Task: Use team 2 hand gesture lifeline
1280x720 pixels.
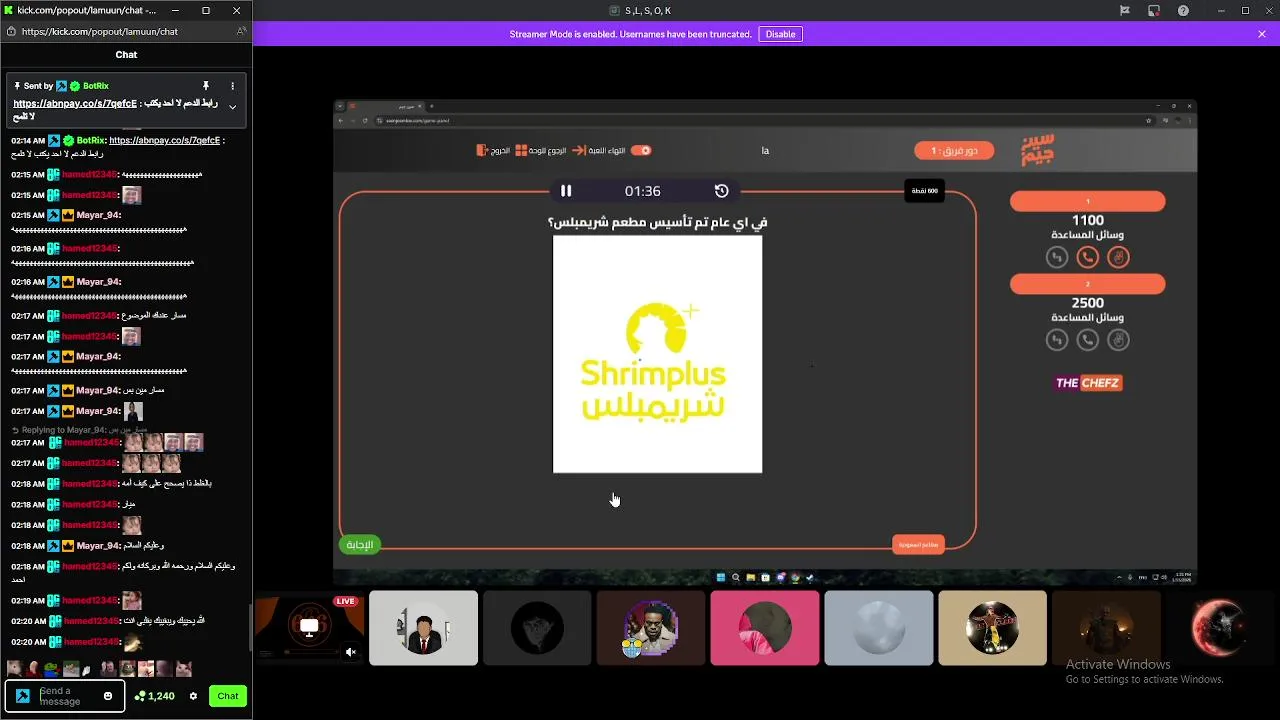Action: click(1119, 340)
